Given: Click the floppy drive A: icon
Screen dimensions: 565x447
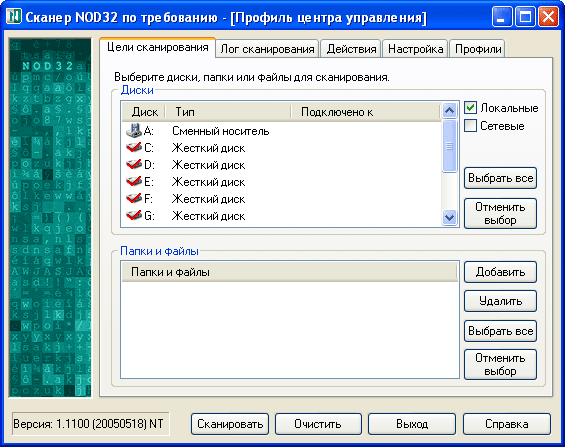Looking at the screenshot, I should coord(134,131).
